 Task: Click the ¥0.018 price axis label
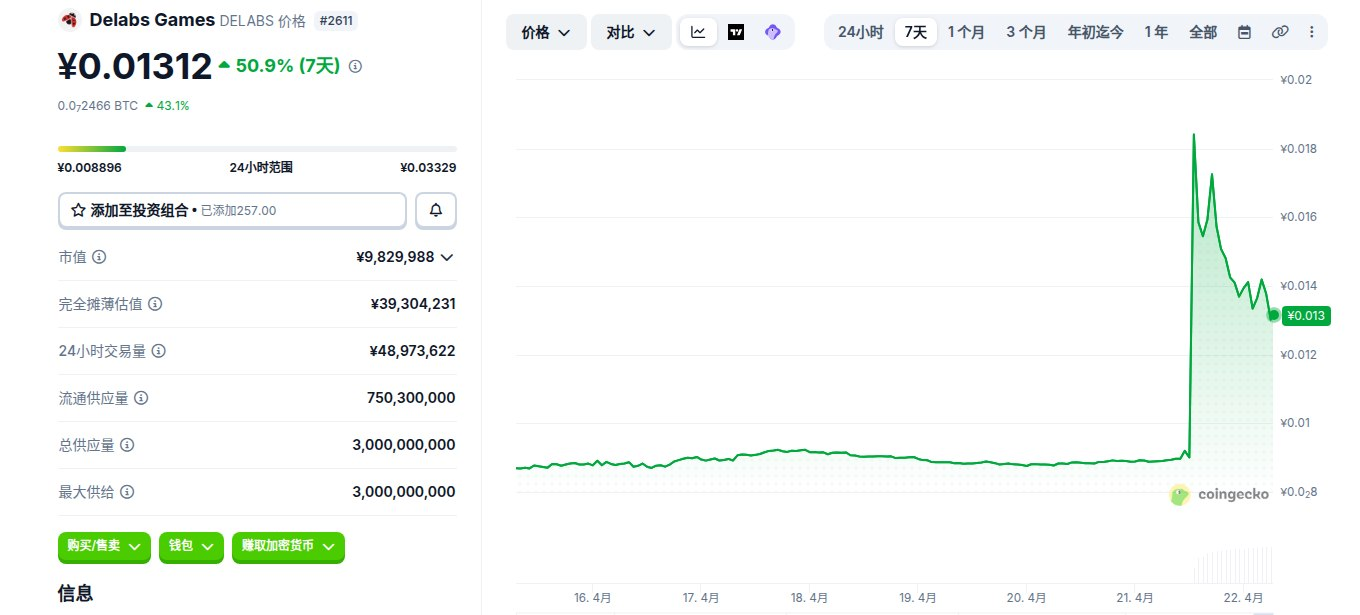[x=1299, y=149]
